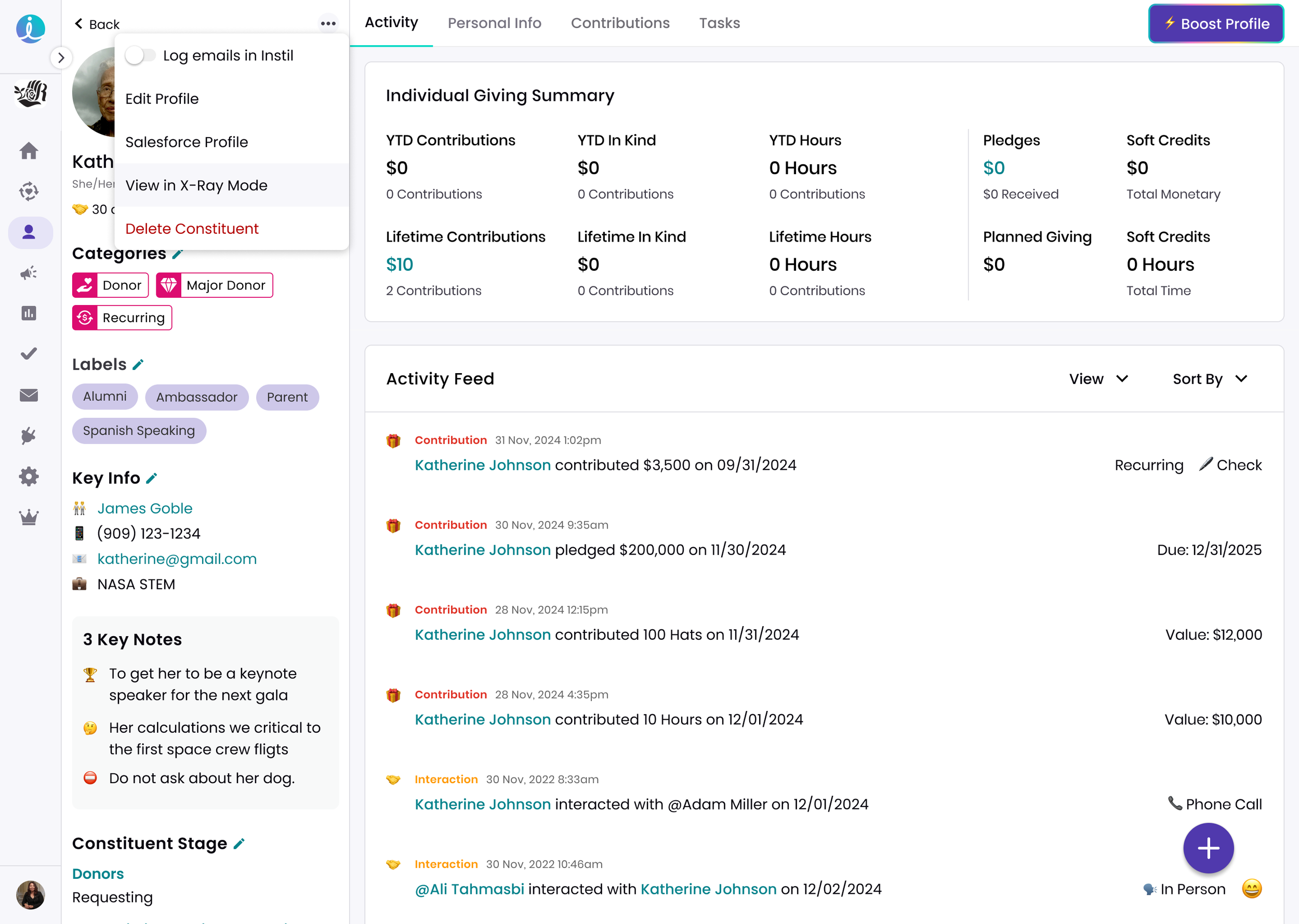Click the Home icon in sidebar
The image size is (1299, 924).
[x=29, y=151]
